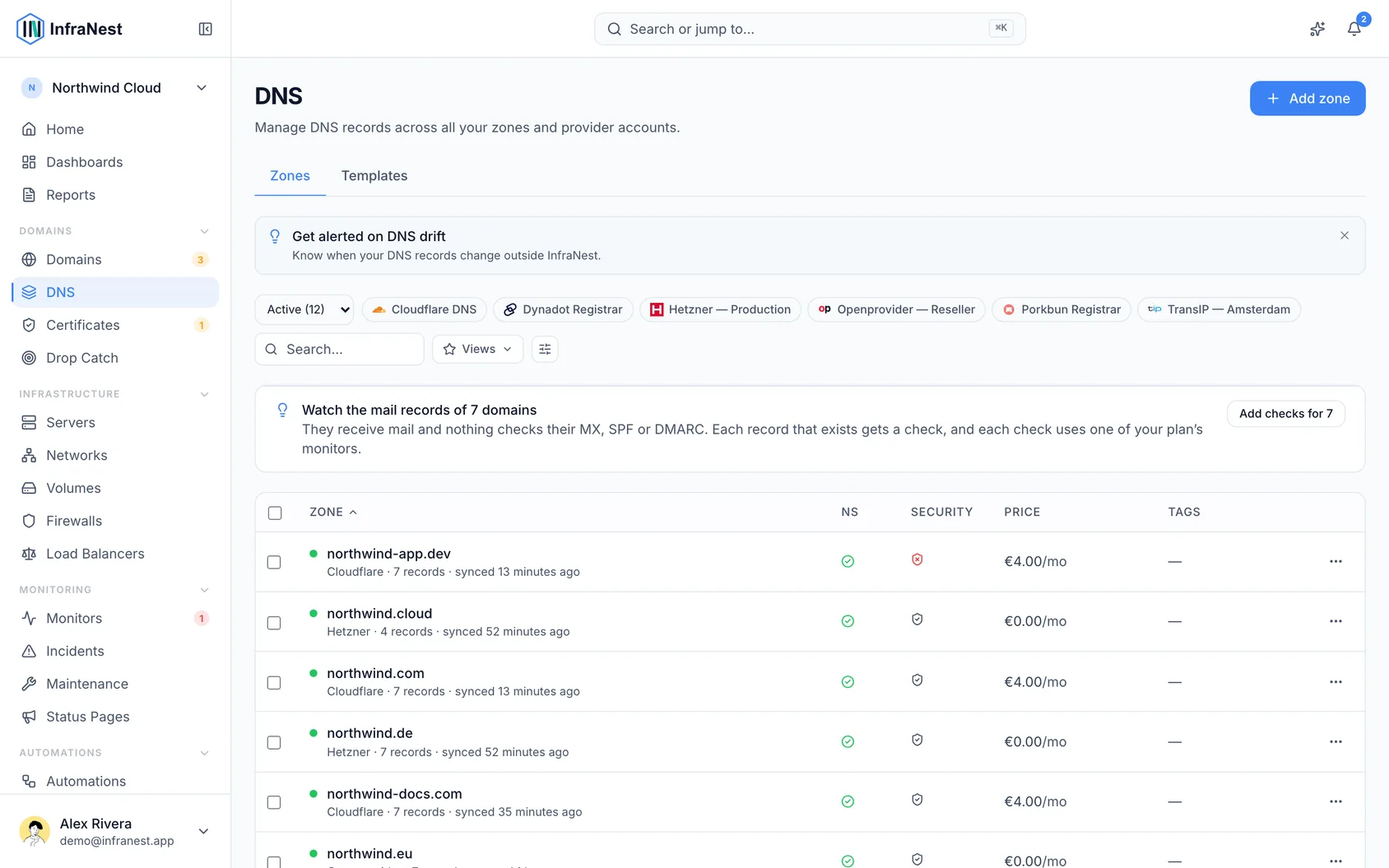Click the Add zone button
1389x868 pixels.
(x=1308, y=98)
